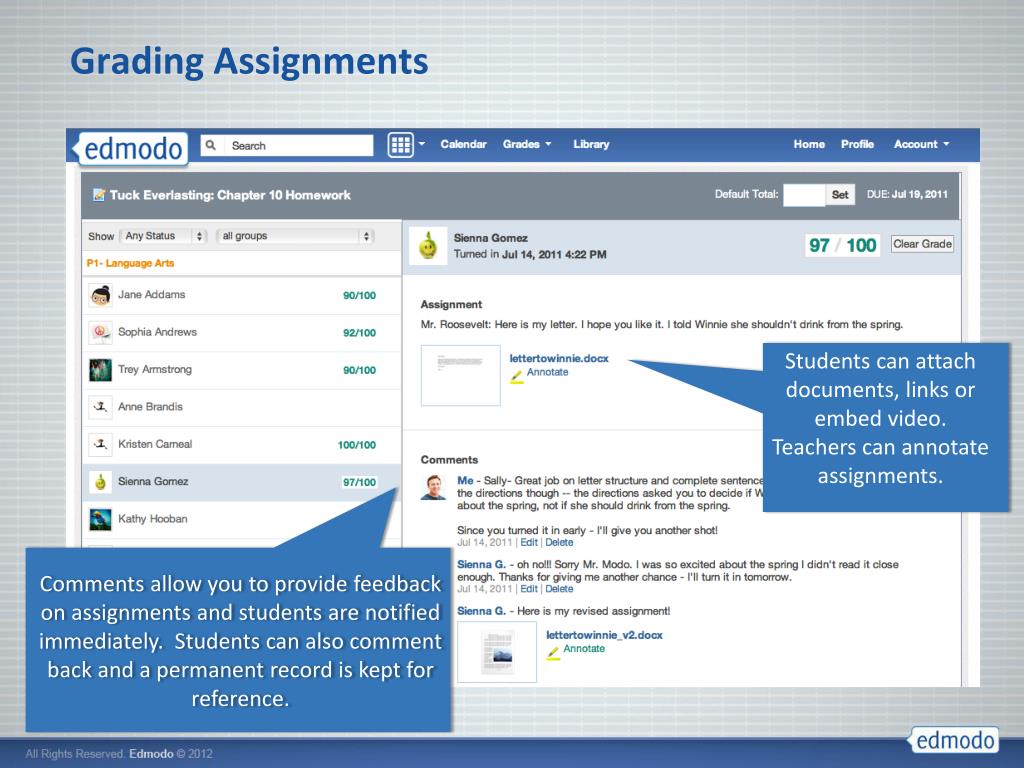Screen dimensions: 1024x768
Task: Click Kristen Carneal avatar
Action: pyautogui.click(x=100, y=444)
